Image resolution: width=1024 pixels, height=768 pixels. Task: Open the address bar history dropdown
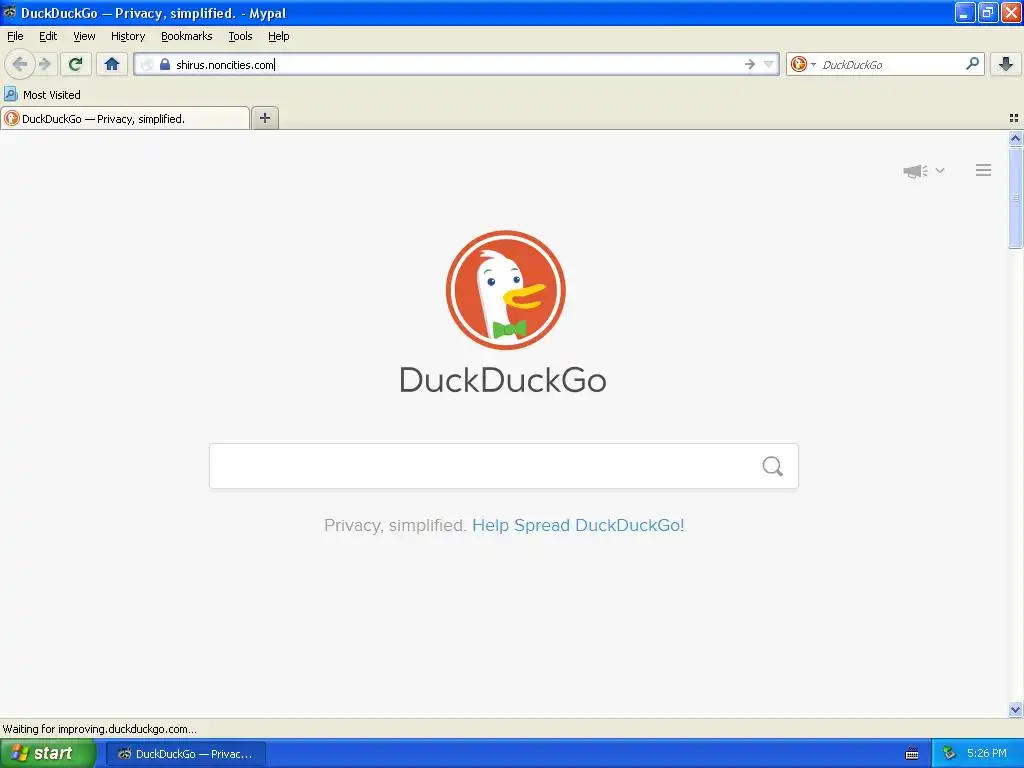769,64
